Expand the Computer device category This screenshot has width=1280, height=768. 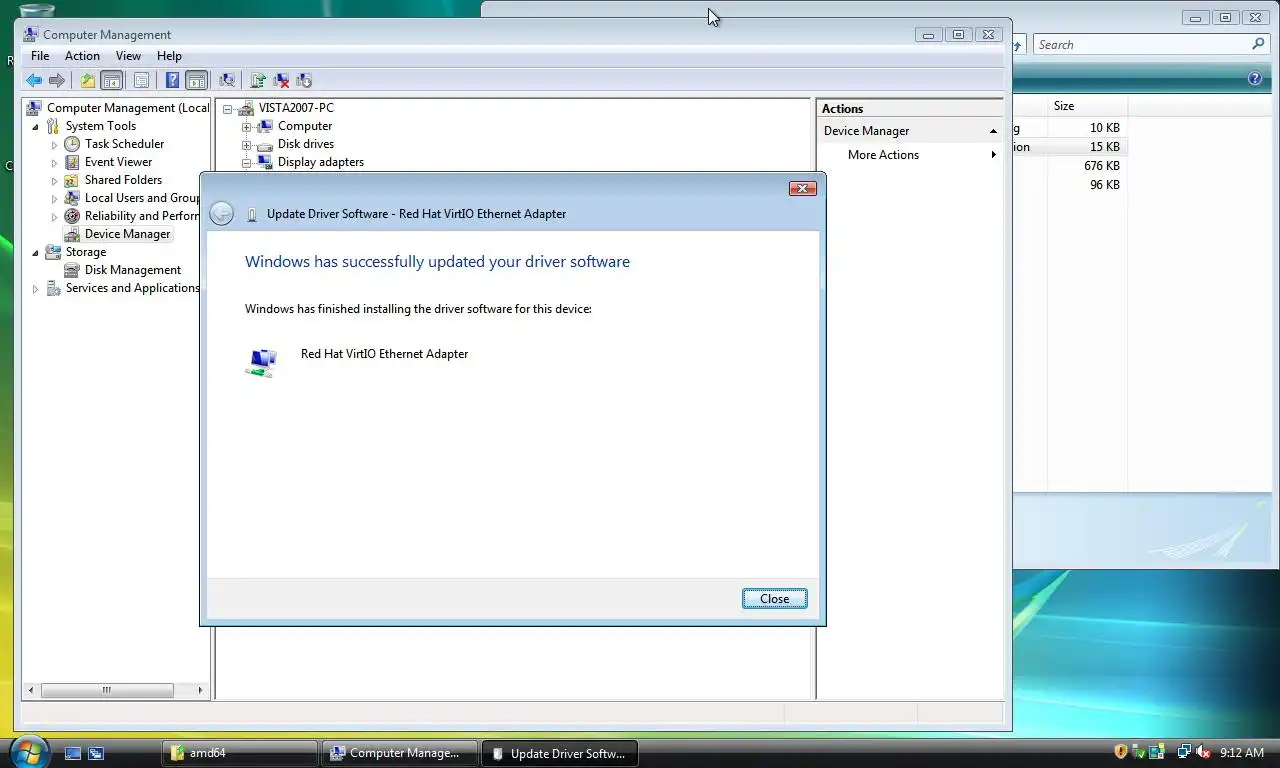246,127
